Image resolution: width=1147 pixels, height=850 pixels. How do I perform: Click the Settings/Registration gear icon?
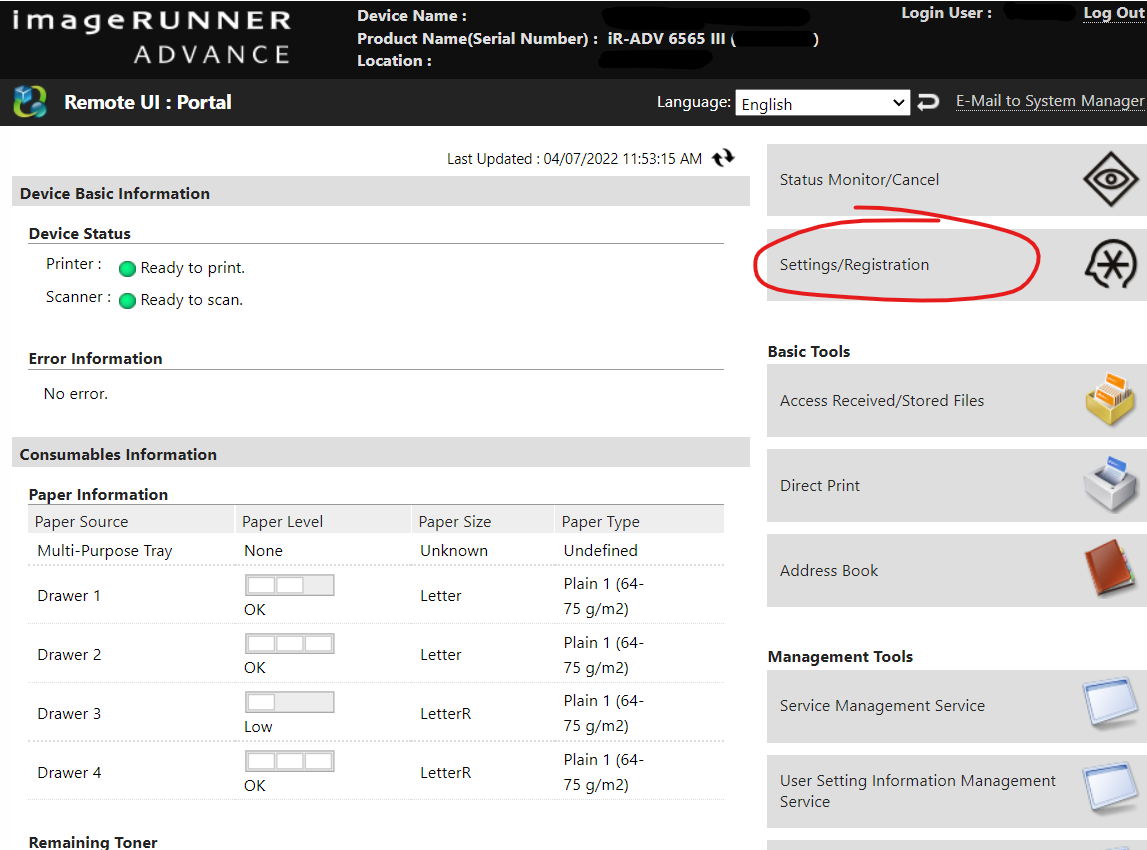1110,265
